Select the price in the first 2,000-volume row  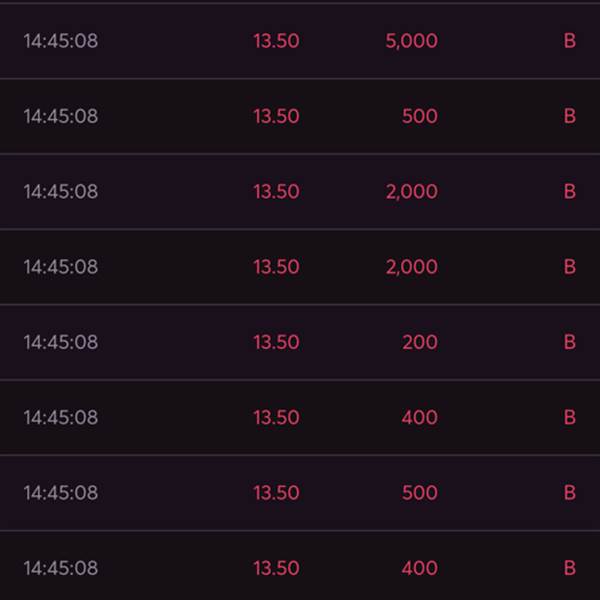pos(276,191)
